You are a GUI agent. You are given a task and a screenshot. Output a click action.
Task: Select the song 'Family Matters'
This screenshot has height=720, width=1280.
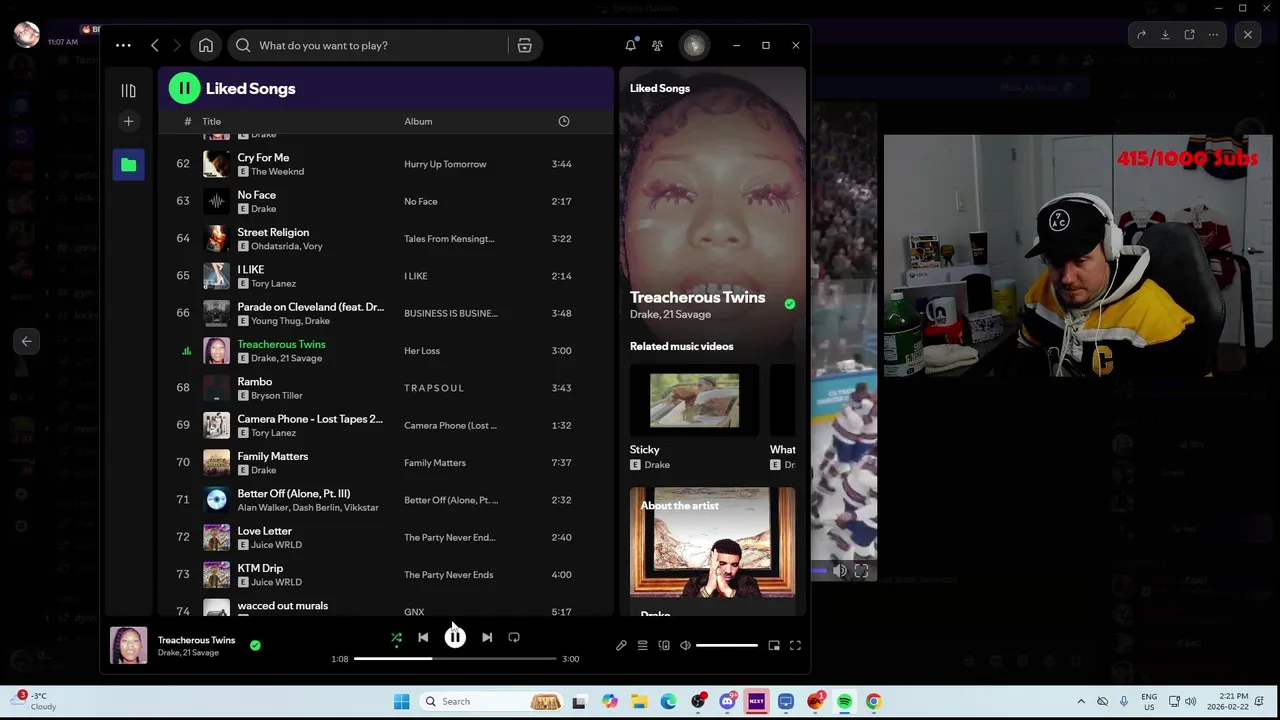(x=272, y=456)
